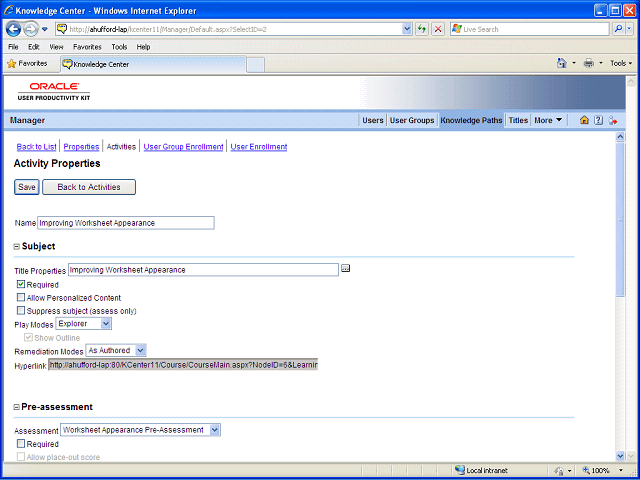Click the search magnifier icon
The image size is (640, 480).
[619, 29]
